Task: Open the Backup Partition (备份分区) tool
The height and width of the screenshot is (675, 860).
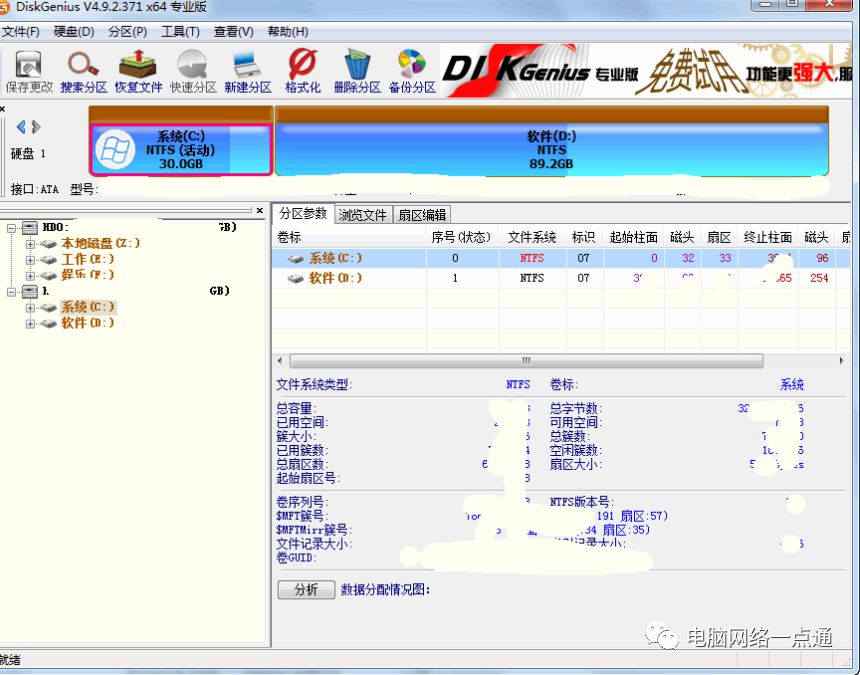Action: coord(412,71)
